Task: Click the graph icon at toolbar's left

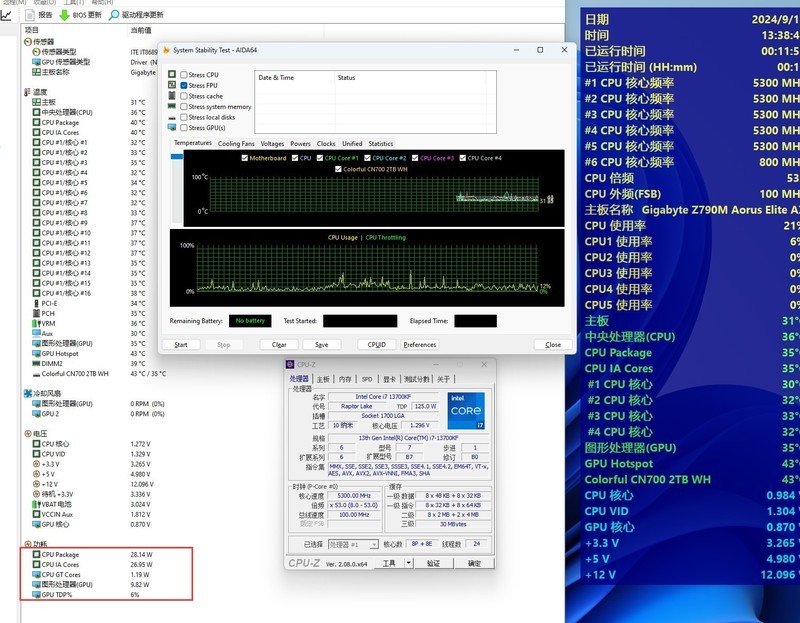Action: pyautogui.click(x=6, y=15)
